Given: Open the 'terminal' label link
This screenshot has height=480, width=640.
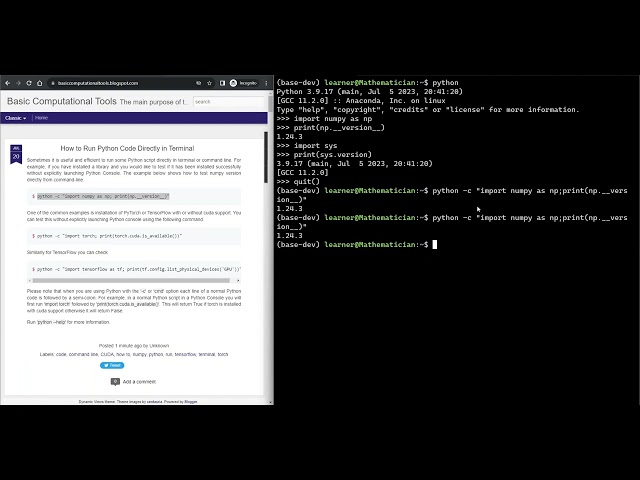Looking at the screenshot, I should click(x=207, y=354).
